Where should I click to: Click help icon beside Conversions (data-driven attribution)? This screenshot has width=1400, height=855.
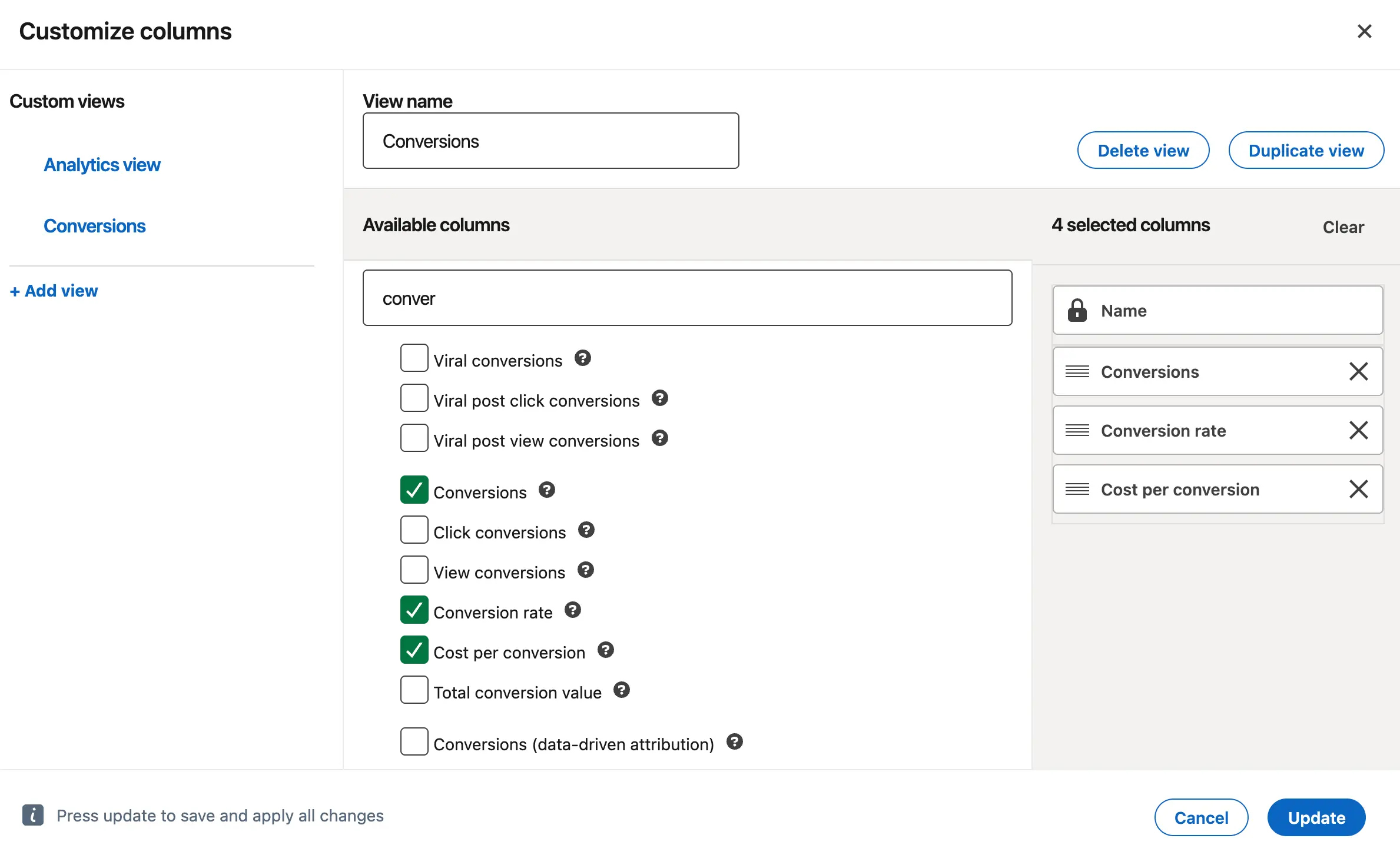[x=734, y=742]
